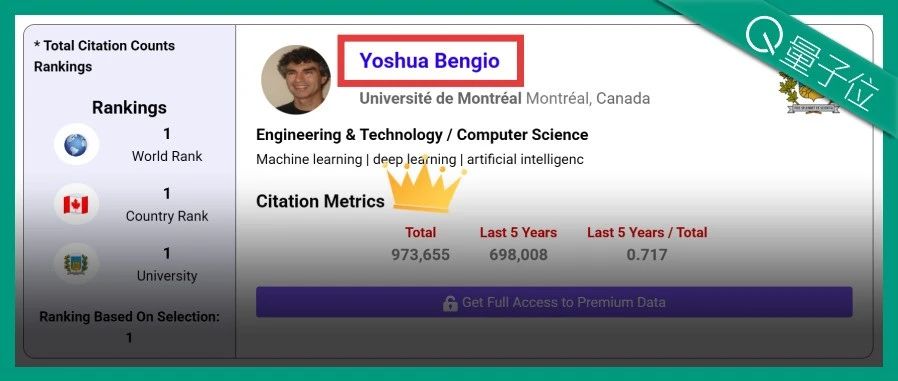Viewport: 898px width, 381px height.
Task: Click the Citation Metrics heading
Action: [320, 201]
